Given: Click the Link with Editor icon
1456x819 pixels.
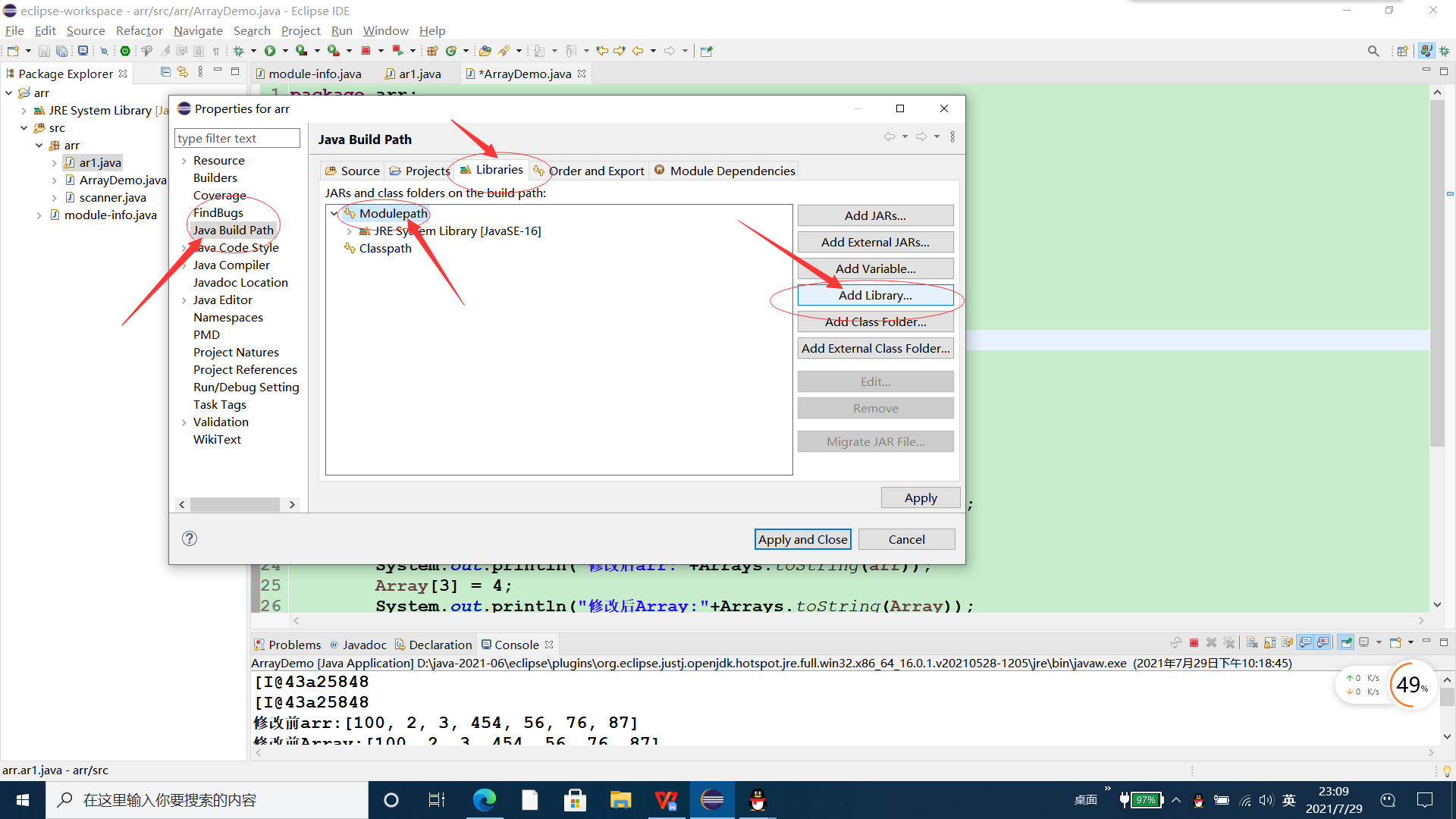Looking at the screenshot, I should click(x=183, y=72).
